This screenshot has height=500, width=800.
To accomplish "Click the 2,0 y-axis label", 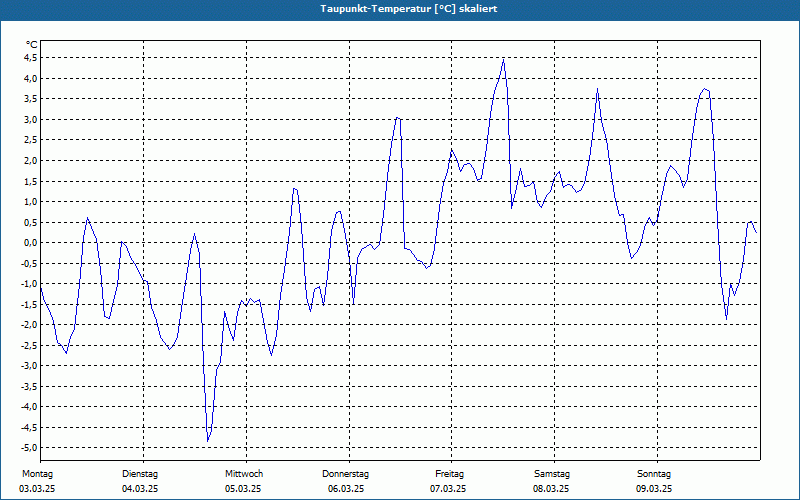I will point(30,160).
